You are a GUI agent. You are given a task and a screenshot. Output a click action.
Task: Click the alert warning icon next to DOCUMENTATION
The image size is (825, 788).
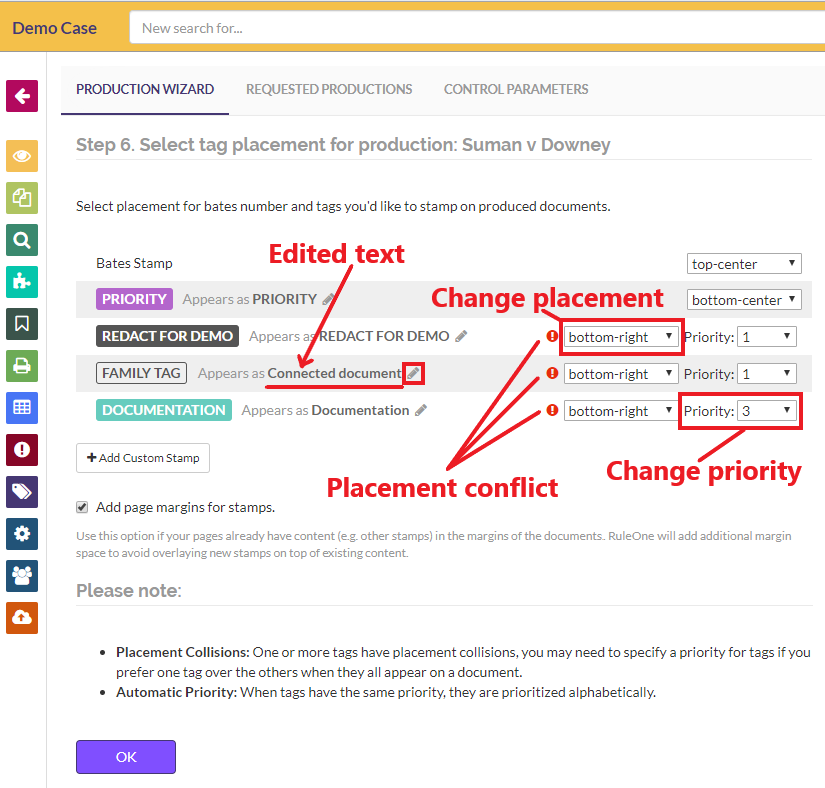coord(551,410)
